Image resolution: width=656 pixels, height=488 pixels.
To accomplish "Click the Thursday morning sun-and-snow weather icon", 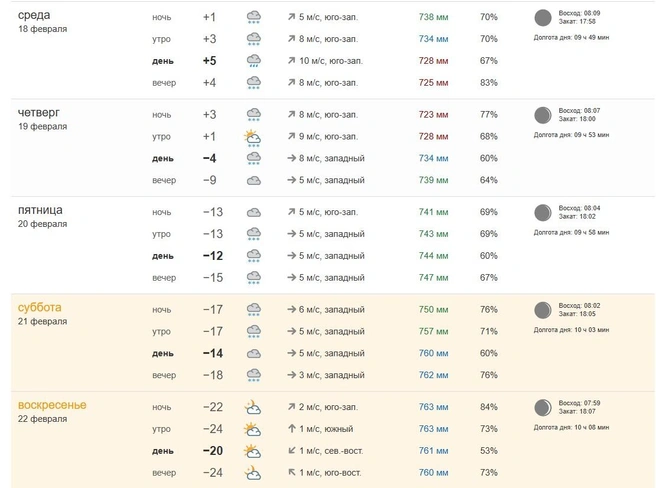I will (253, 137).
